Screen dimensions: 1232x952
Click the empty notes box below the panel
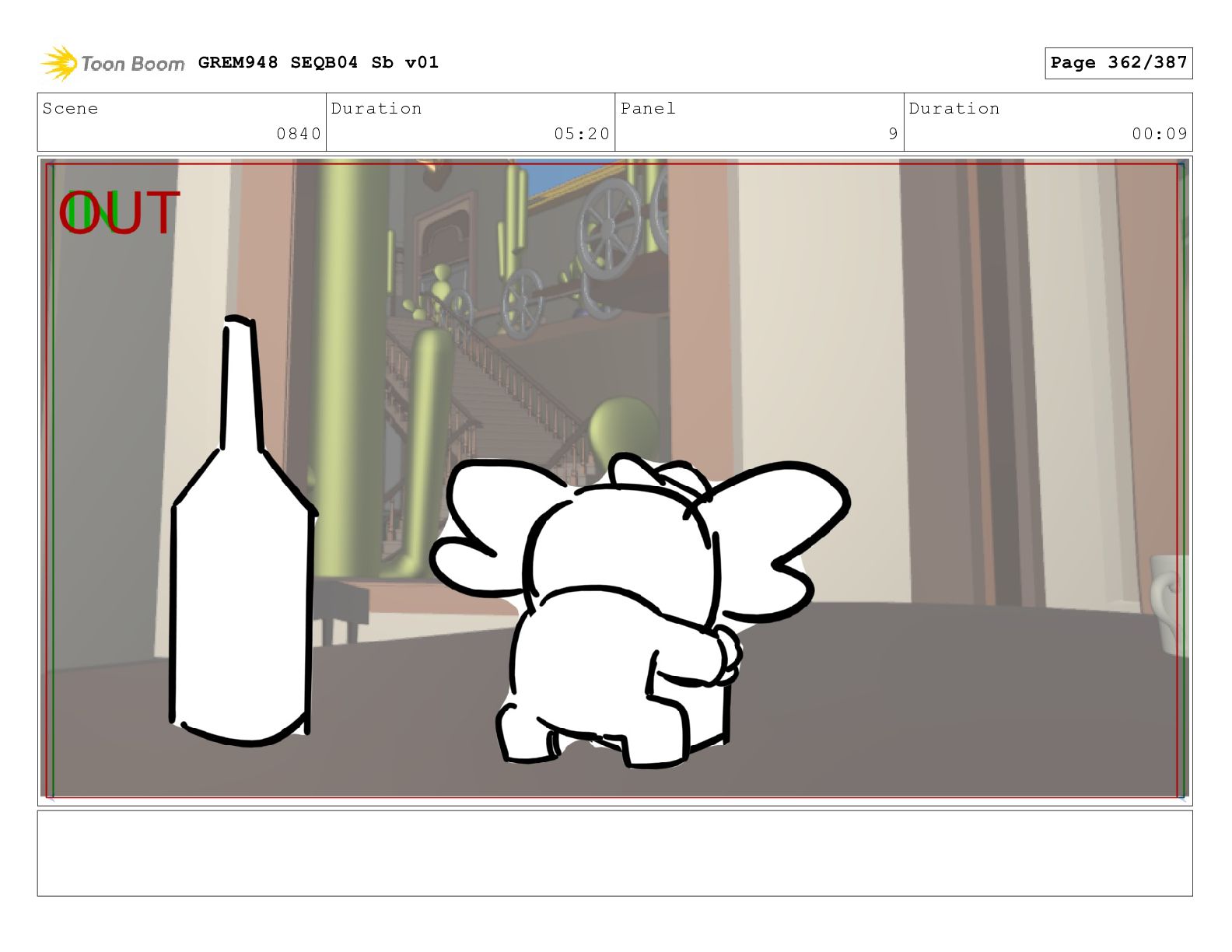(x=614, y=853)
